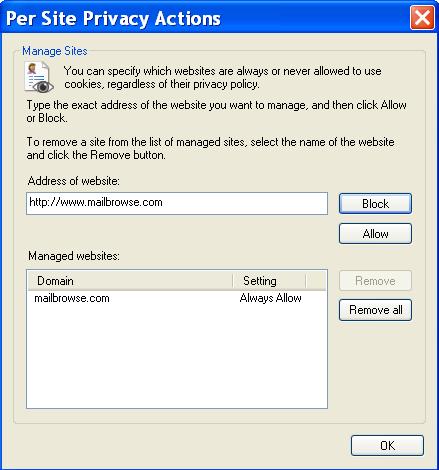The image size is (439, 470).
Task: Select mailbrowse.com in managed websites list
Action: coord(72,298)
